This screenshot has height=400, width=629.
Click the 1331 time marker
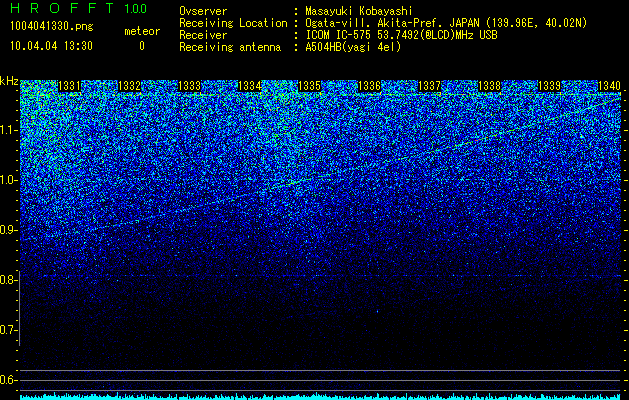[x=69, y=86]
